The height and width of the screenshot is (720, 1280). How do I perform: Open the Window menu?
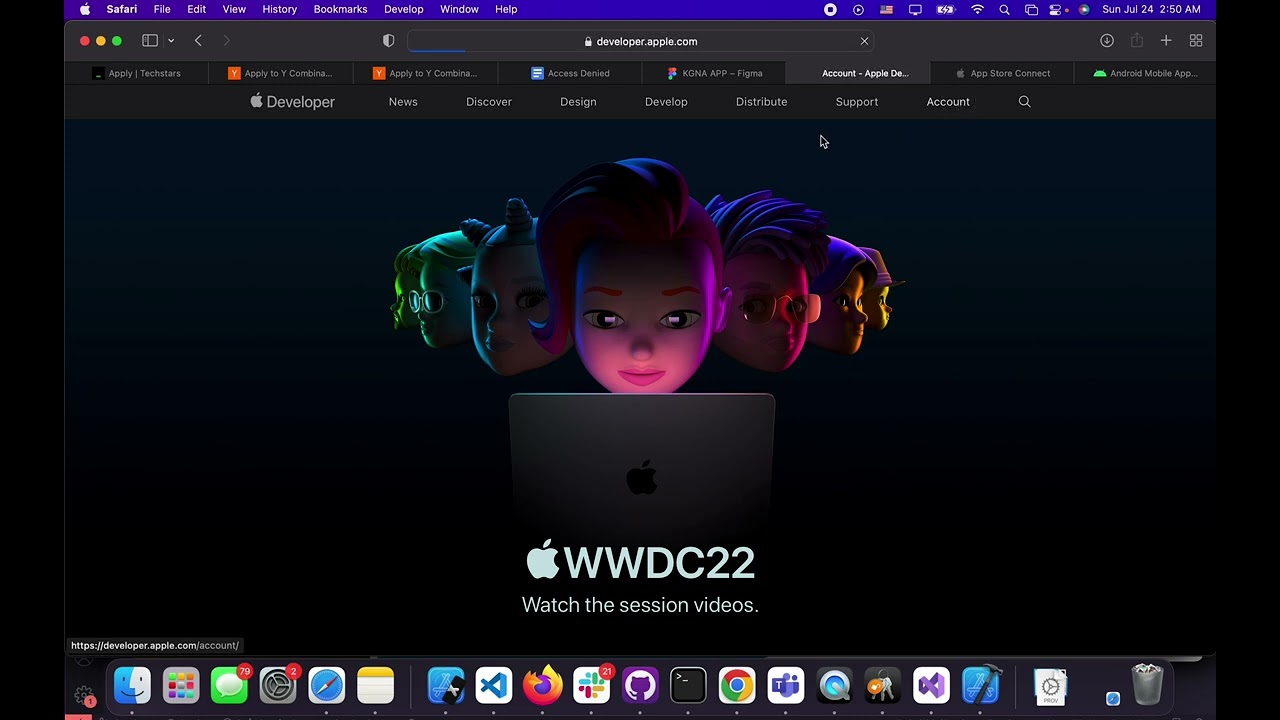459,9
